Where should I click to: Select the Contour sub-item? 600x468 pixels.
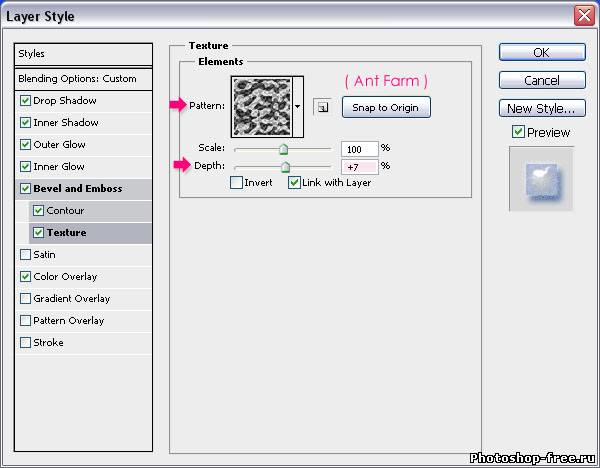64,211
